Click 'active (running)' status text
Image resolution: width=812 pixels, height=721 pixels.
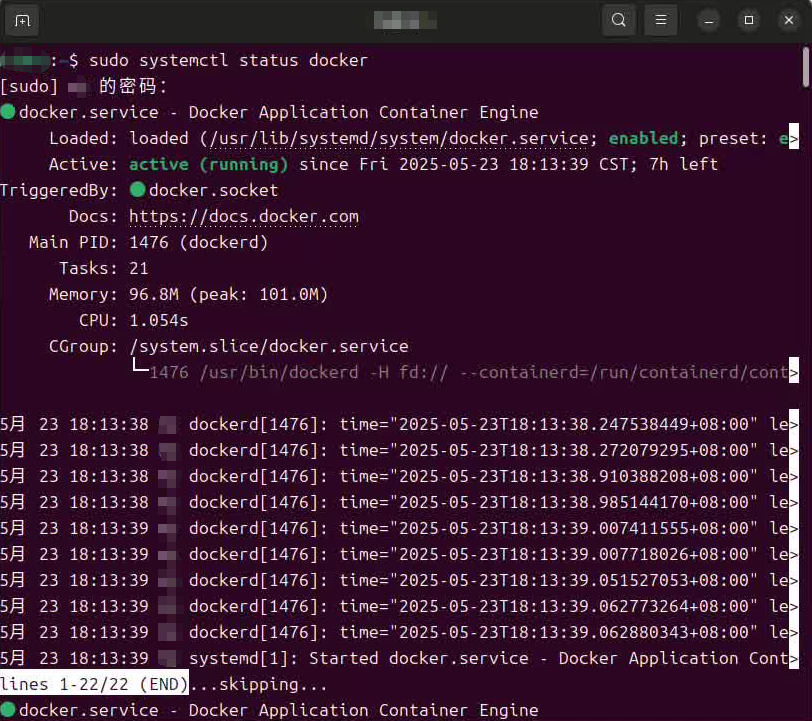208,165
